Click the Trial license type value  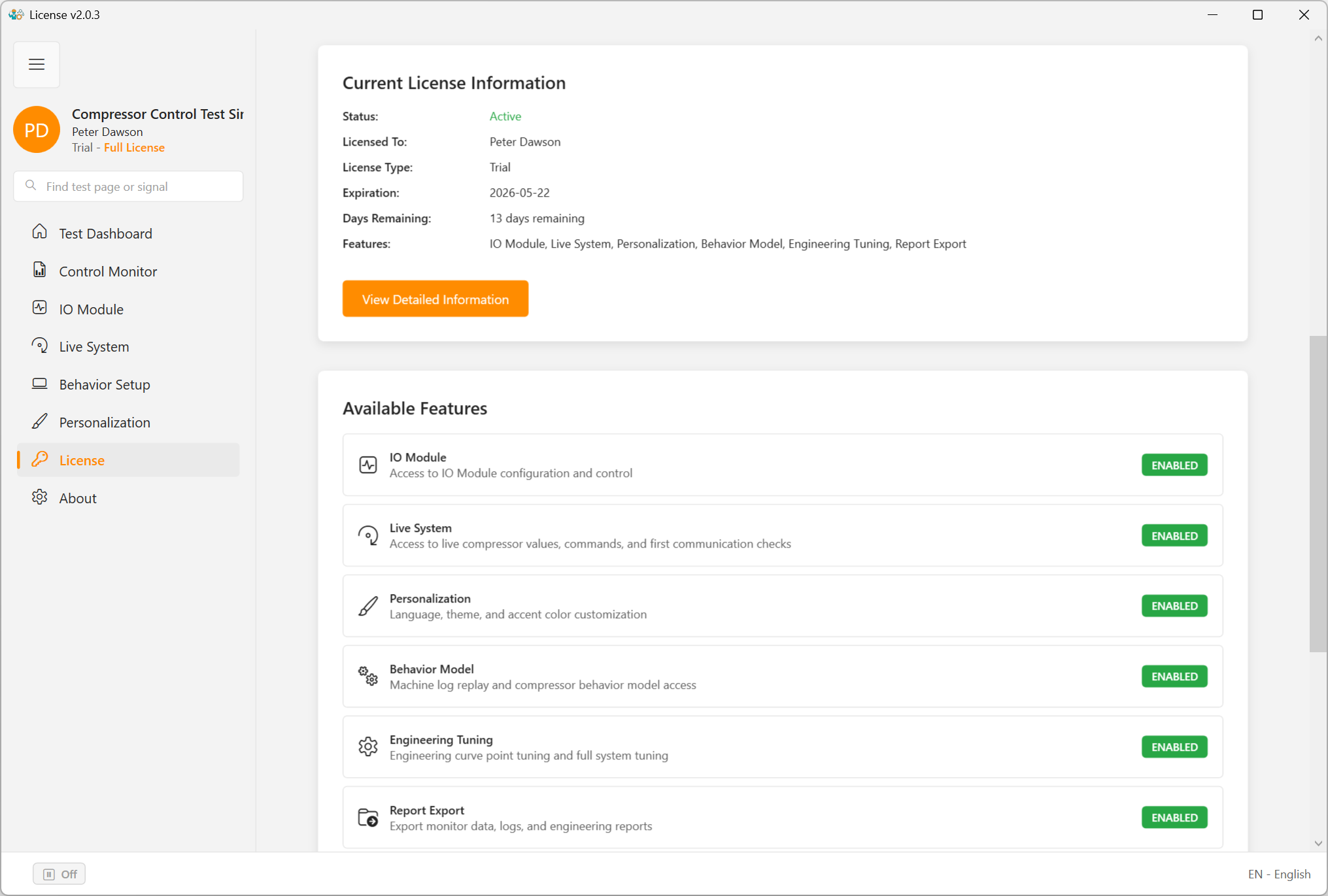[x=500, y=167]
